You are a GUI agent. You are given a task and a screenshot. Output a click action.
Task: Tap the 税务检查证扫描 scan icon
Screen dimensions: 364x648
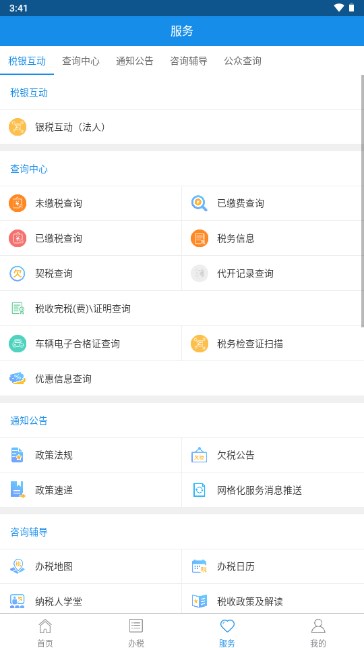tap(199, 343)
